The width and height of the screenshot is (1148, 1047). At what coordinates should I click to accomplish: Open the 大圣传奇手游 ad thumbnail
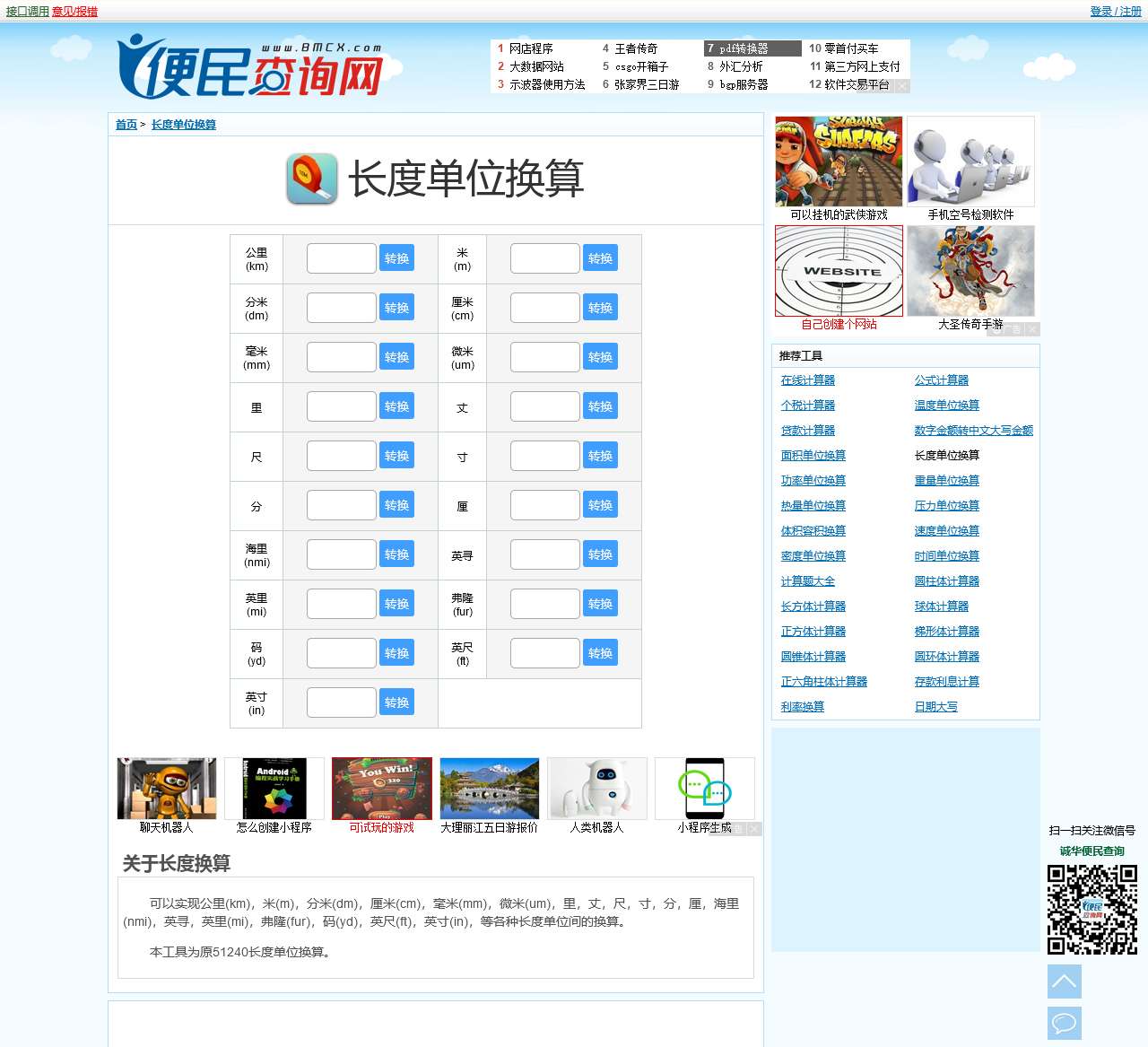pos(970,271)
